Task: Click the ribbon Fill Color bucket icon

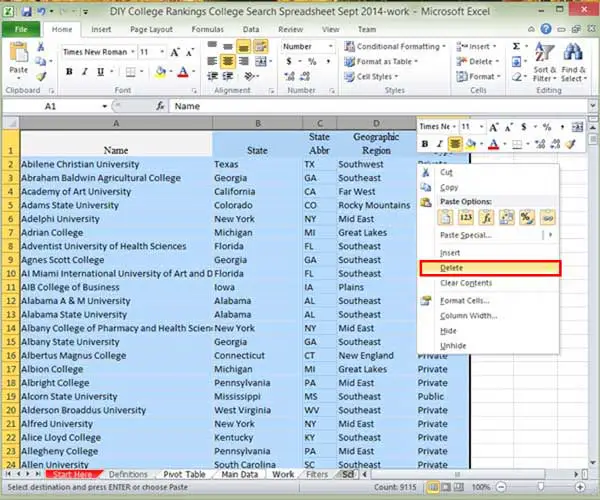Action: point(161,72)
